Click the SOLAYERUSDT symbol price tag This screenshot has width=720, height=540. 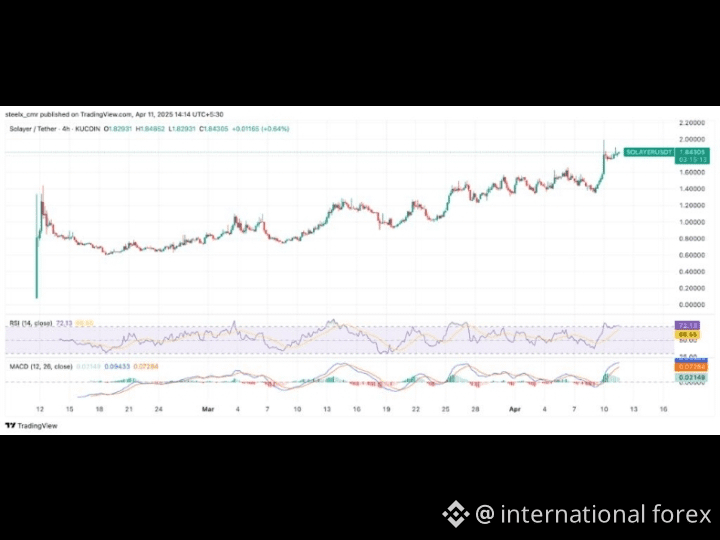[x=649, y=152]
